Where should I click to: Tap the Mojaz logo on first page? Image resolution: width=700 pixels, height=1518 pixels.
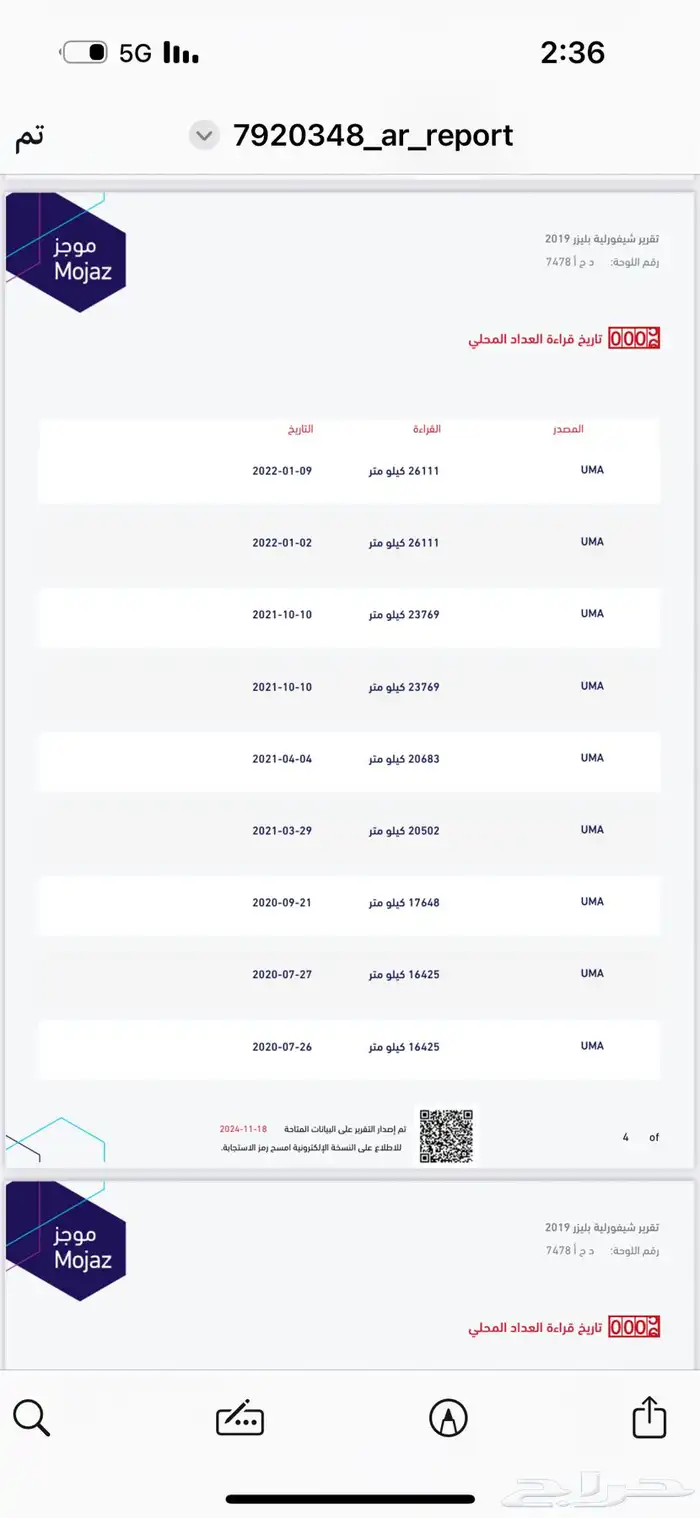pos(66,252)
